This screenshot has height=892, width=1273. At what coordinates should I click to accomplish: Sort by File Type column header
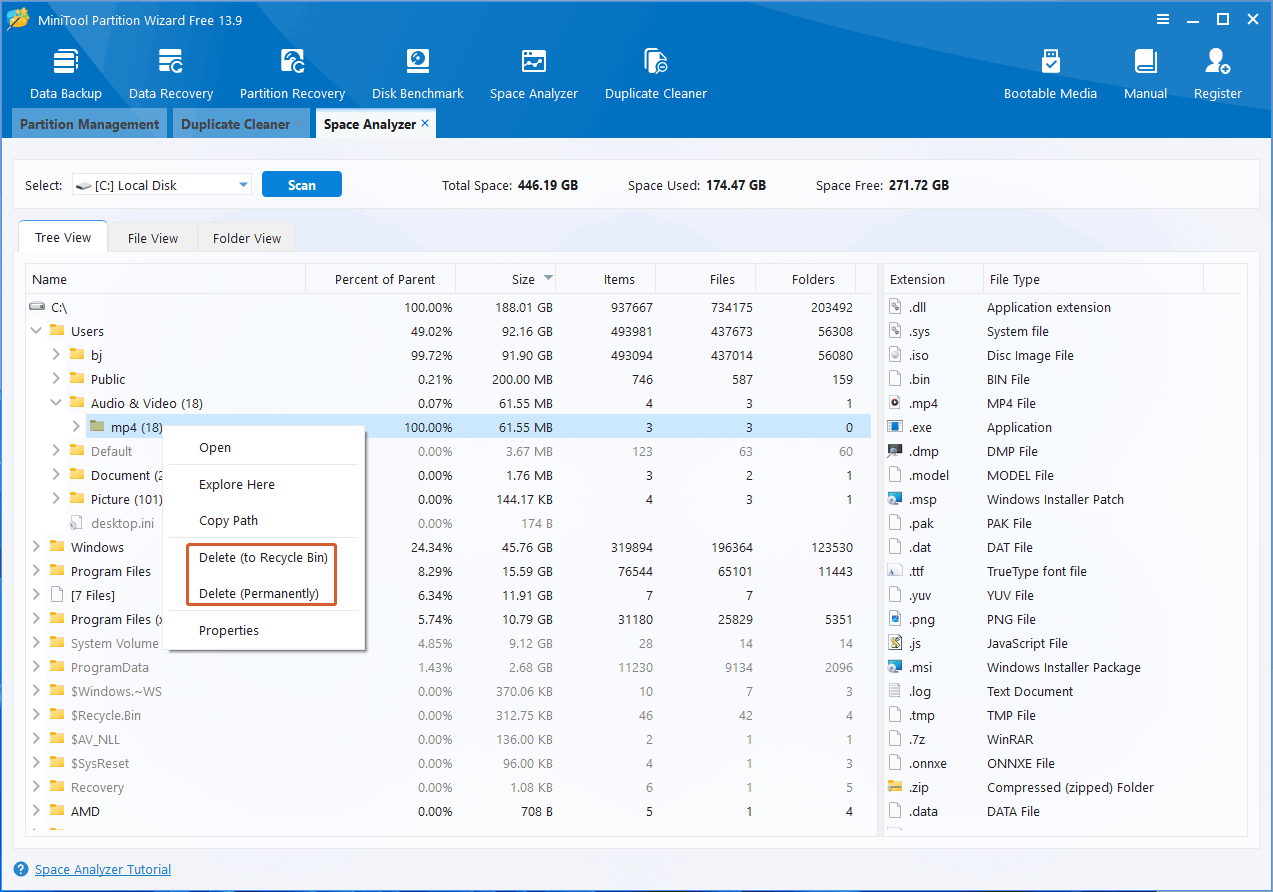1092,279
